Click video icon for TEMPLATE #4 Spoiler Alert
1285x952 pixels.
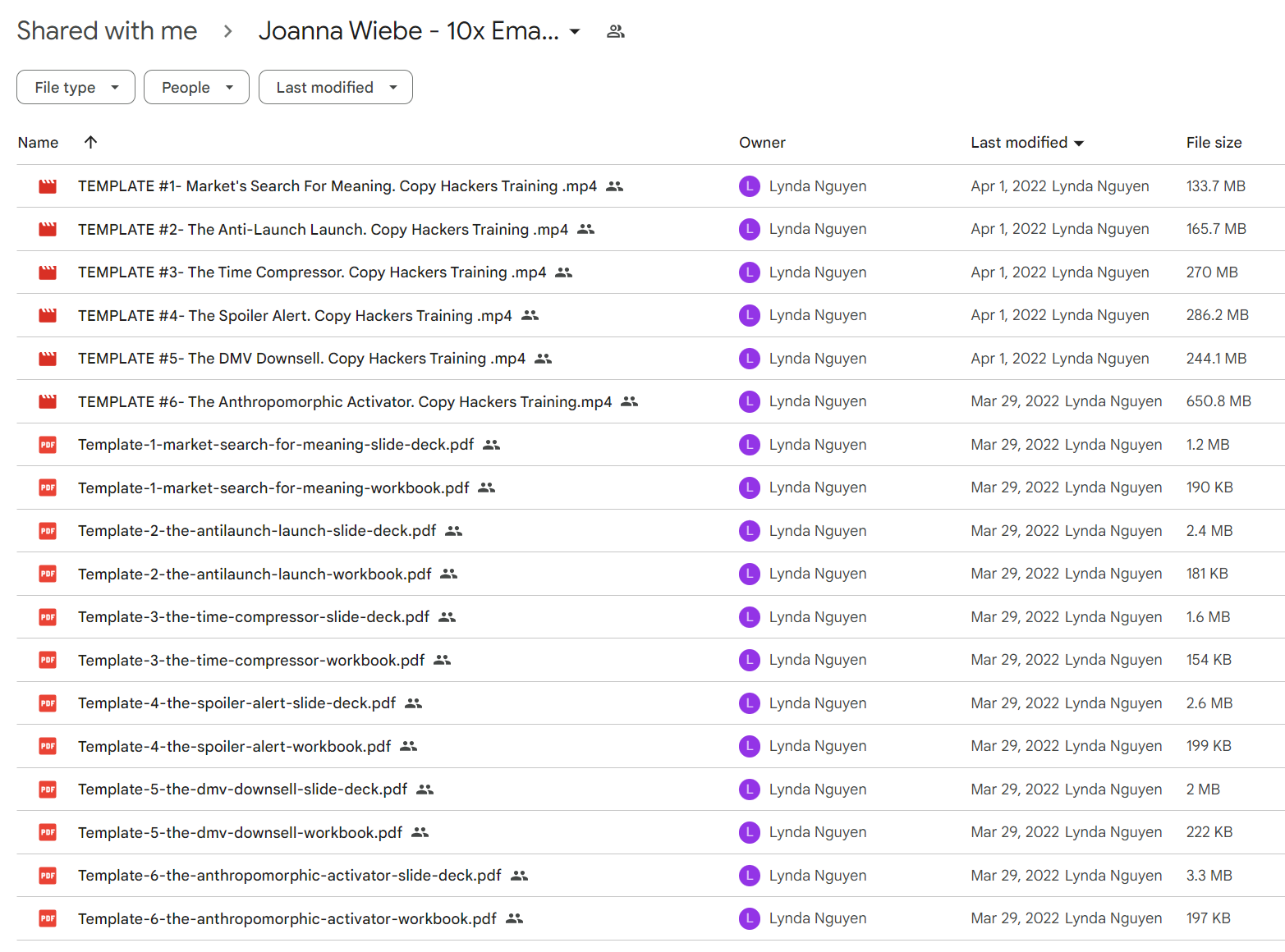[x=48, y=315]
